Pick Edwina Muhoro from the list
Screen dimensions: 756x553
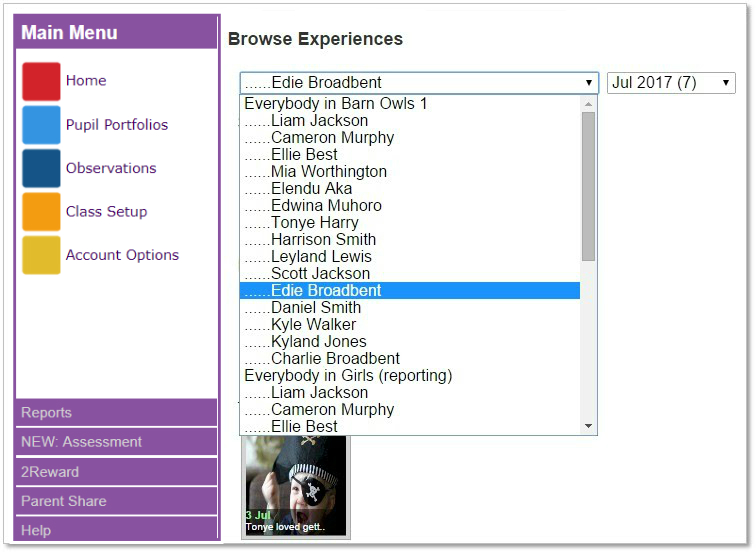(x=410, y=205)
